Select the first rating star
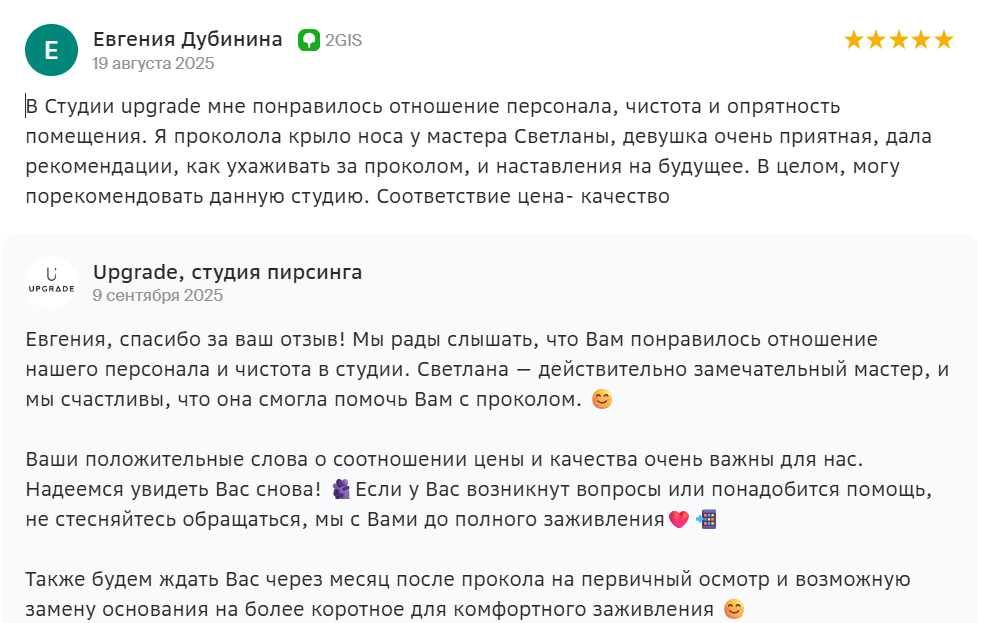Screen dimensions: 981x623 854,40
